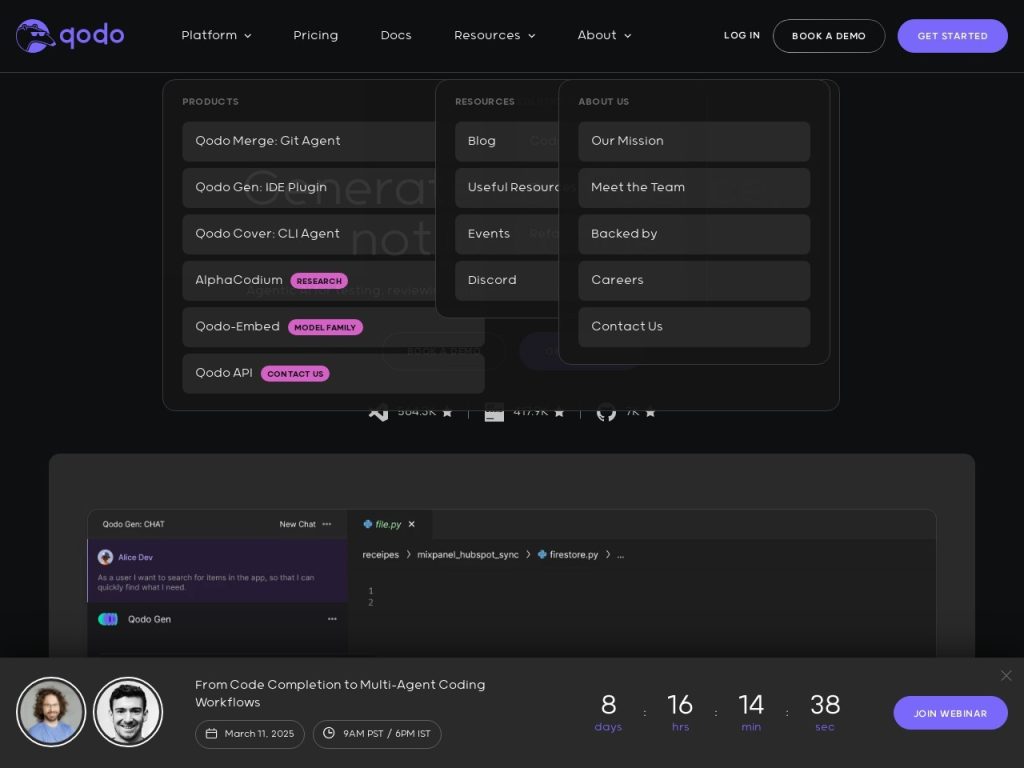Expand the About dropdown
Screen dimensions: 1024x768
[604, 35]
